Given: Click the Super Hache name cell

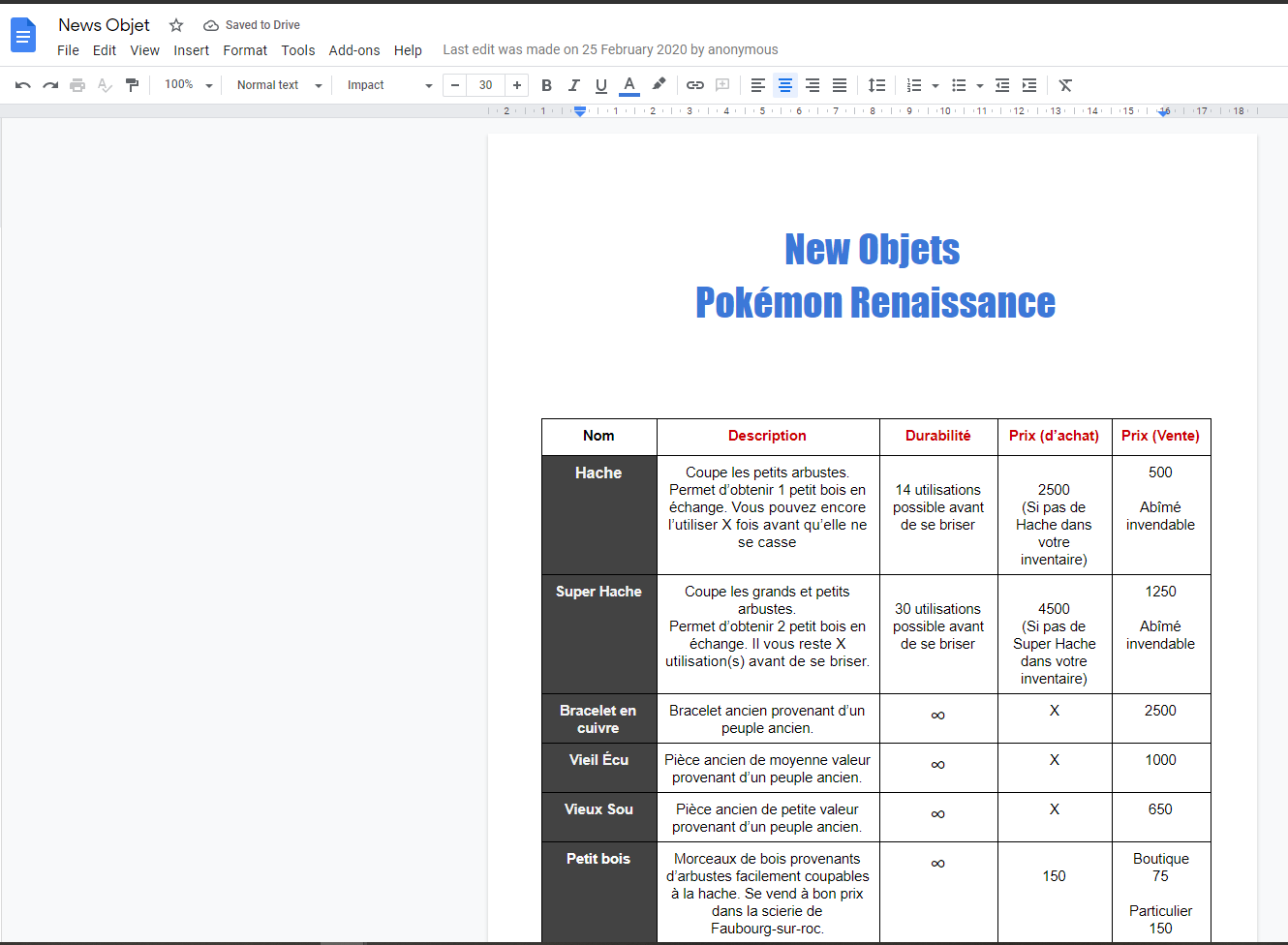Looking at the screenshot, I should 598,634.
